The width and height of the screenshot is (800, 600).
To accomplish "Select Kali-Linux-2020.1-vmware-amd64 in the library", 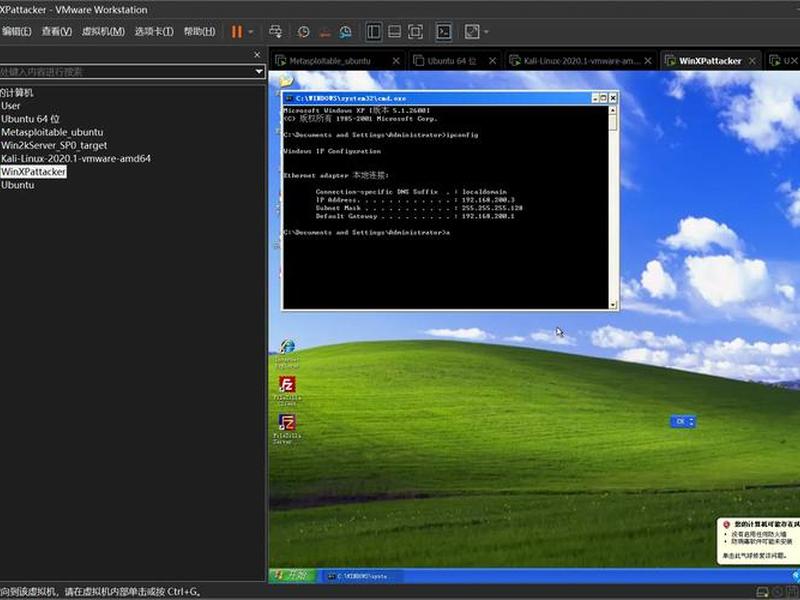I will point(76,159).
